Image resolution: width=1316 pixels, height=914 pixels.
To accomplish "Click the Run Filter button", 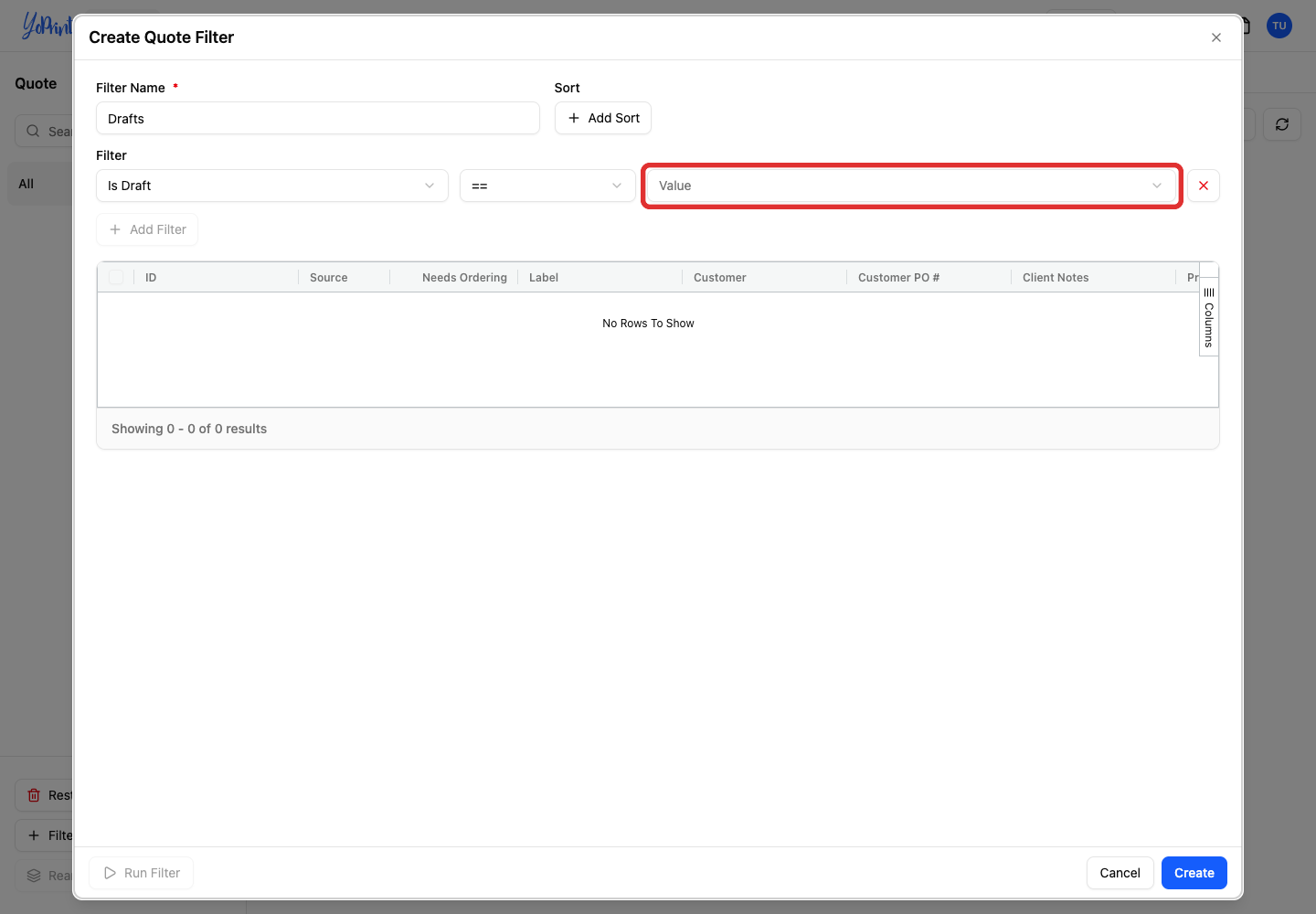I will [x=142, y=873].
